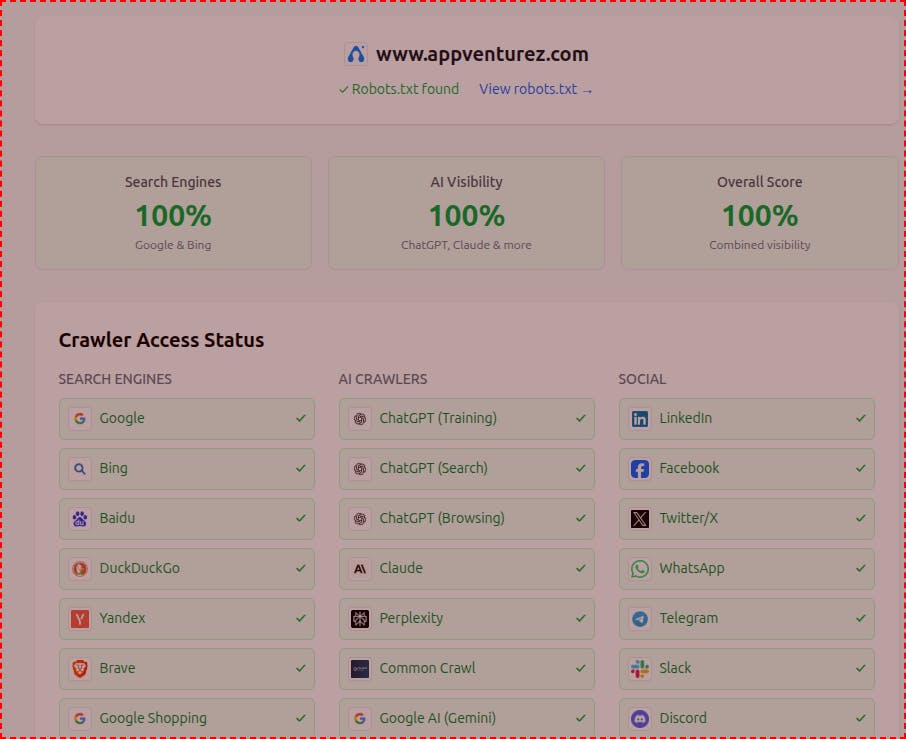Image resolution: width=906 pixels, height=739 pixels.
Task: Click the Google Shopping icon
Action: tap(80, 718)
